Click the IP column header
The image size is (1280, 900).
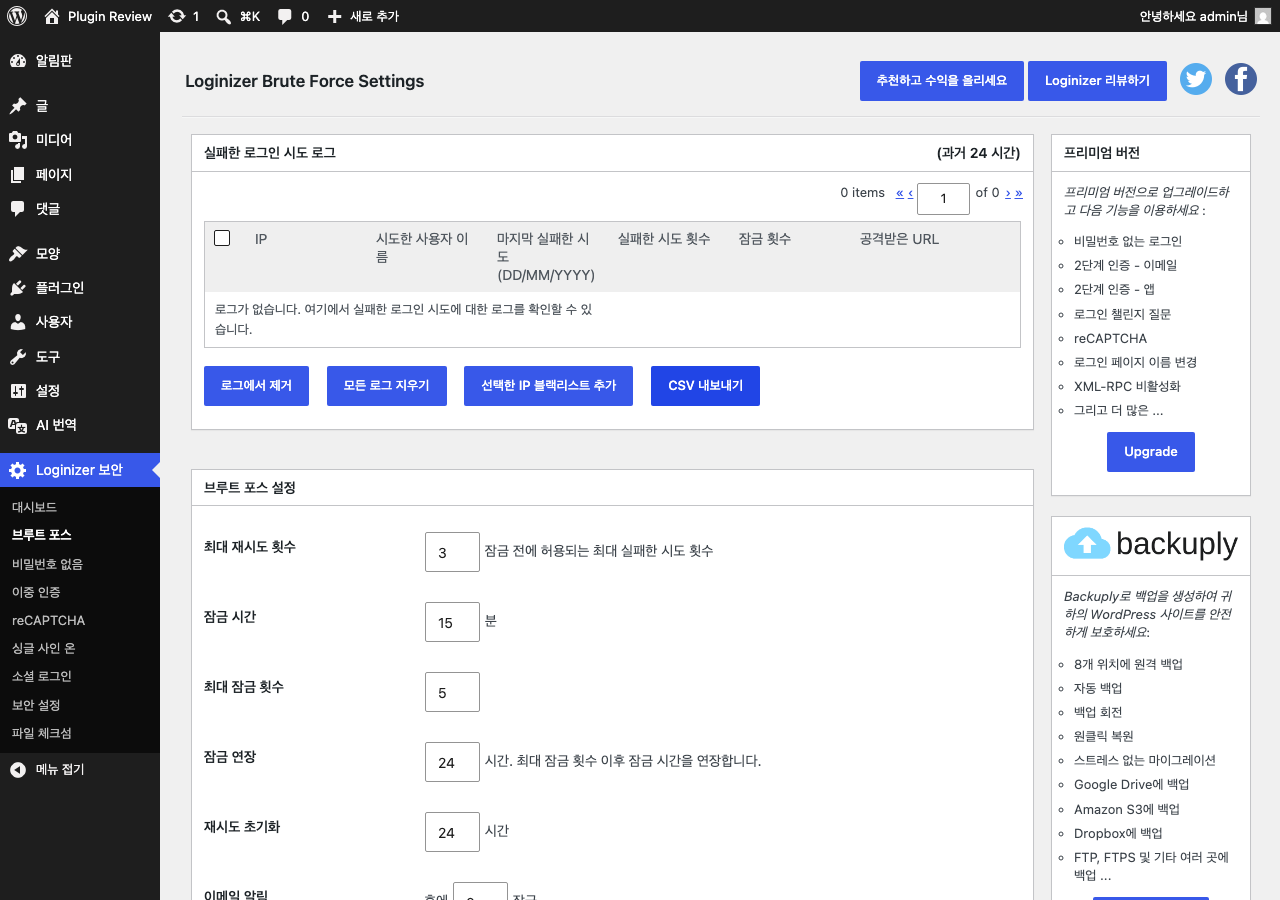[x=261, y=239]
